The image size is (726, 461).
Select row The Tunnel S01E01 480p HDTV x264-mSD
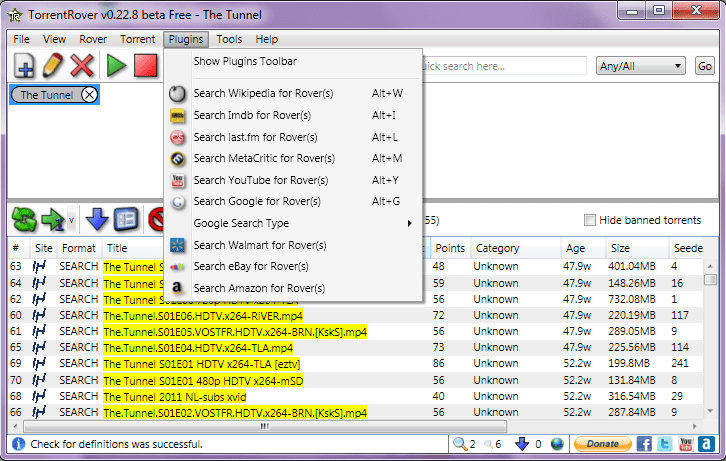355,380
